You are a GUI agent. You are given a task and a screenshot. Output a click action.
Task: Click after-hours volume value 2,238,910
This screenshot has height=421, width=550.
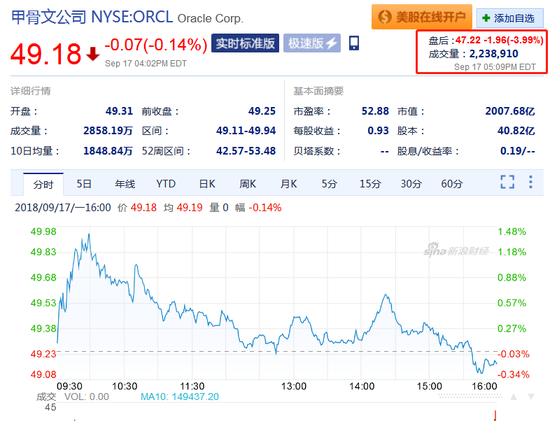(x=494, y=54)
